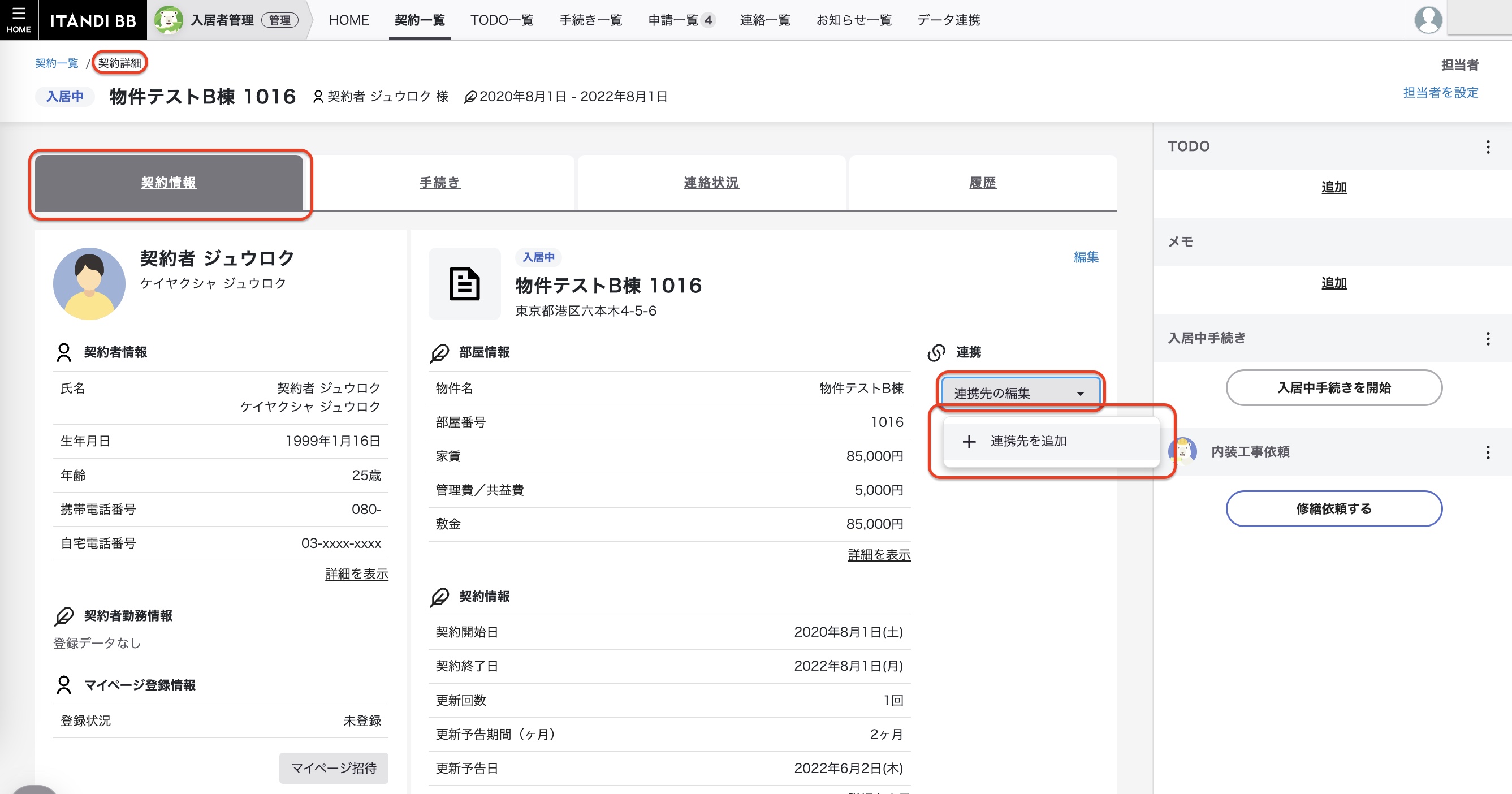Click 詳細を表示 under 部屋情報
Screen dimensions: 1512x794
[879, 555]
